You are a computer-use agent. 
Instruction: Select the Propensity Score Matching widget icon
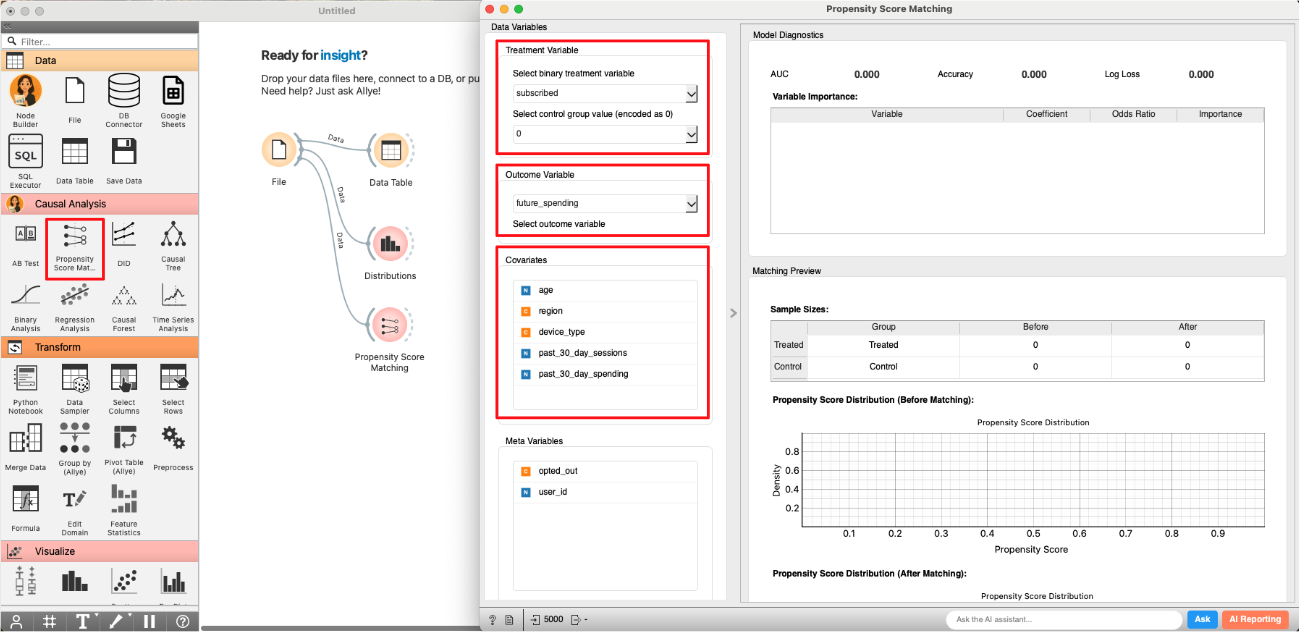[74, 237]
